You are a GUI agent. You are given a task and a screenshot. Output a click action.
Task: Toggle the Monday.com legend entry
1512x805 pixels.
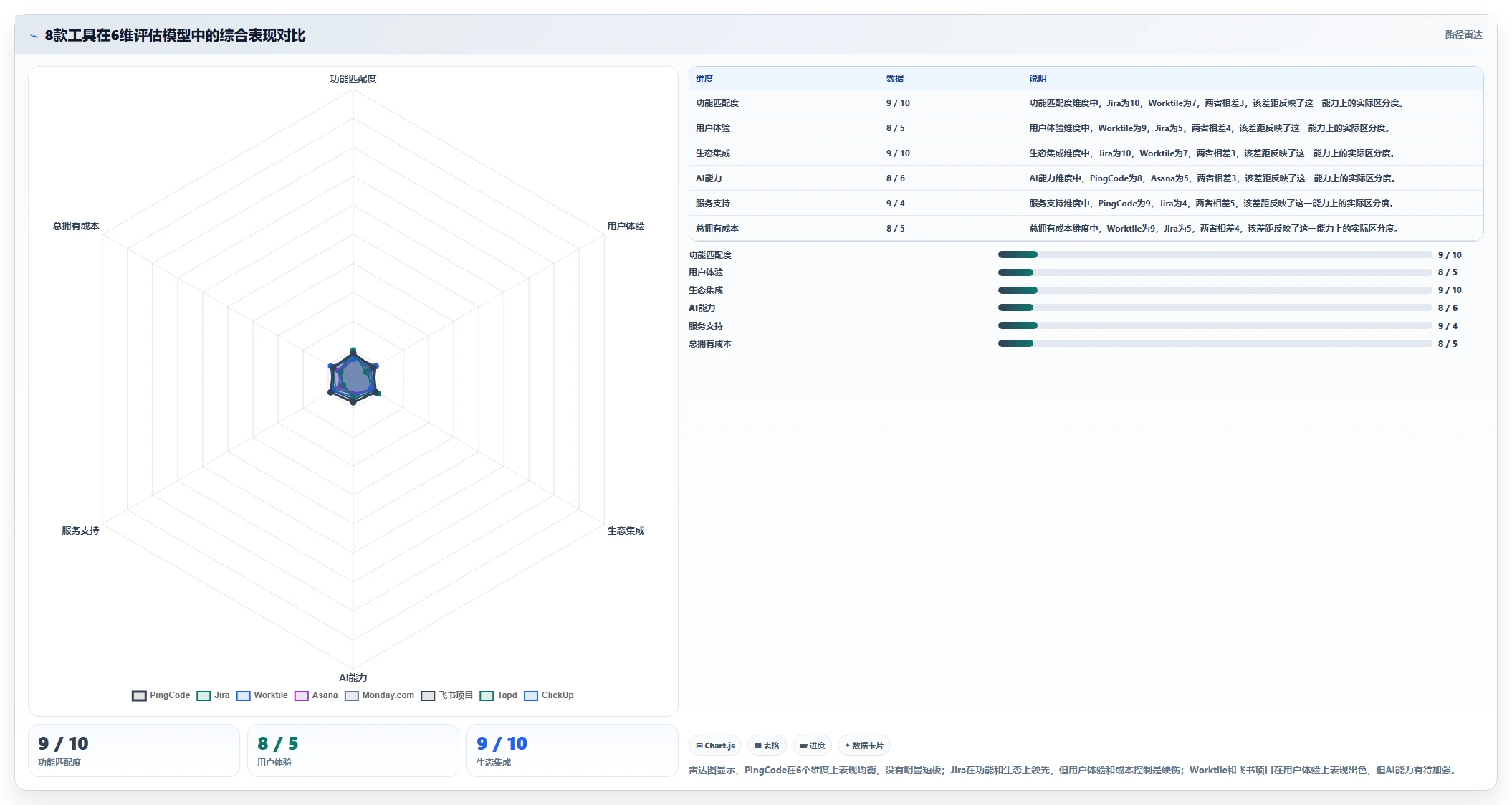coord(379,695)
